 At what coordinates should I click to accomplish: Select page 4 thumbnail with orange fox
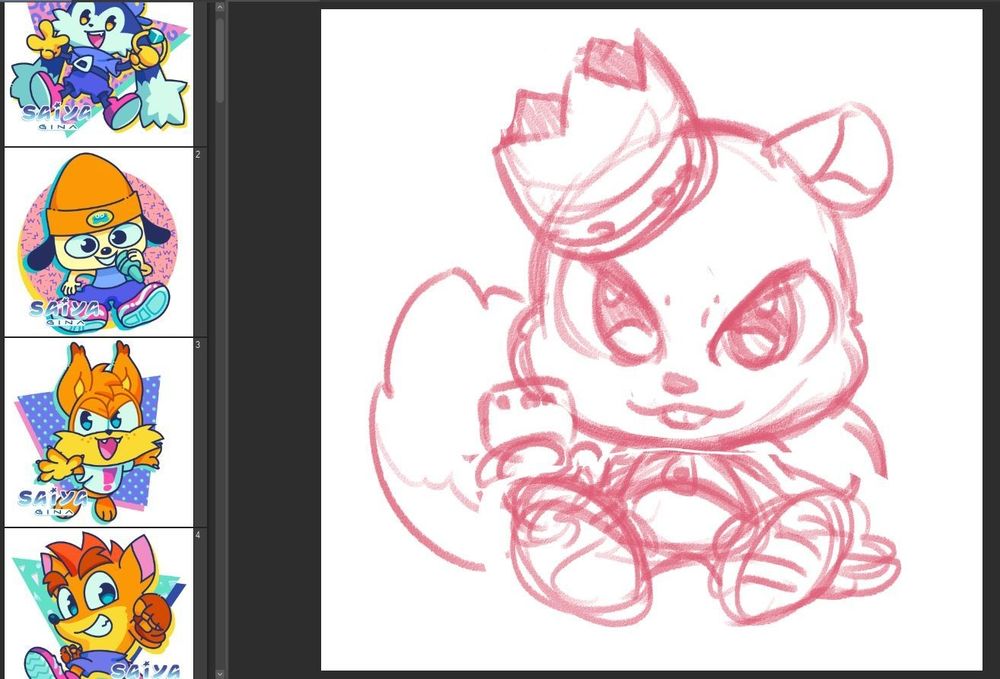click(x=99, y=603)
